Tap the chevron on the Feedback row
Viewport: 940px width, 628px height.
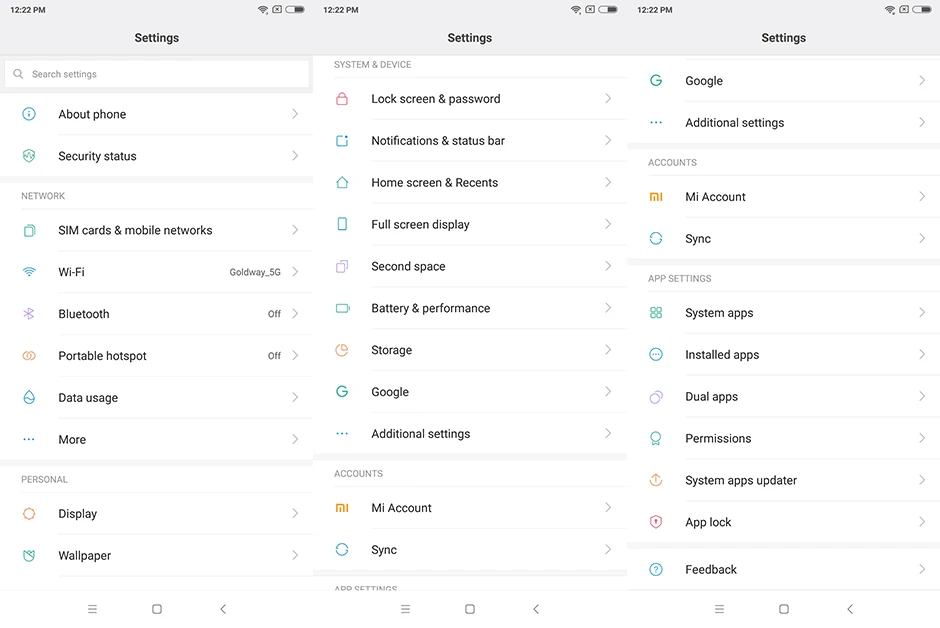[x=922, y=569]
